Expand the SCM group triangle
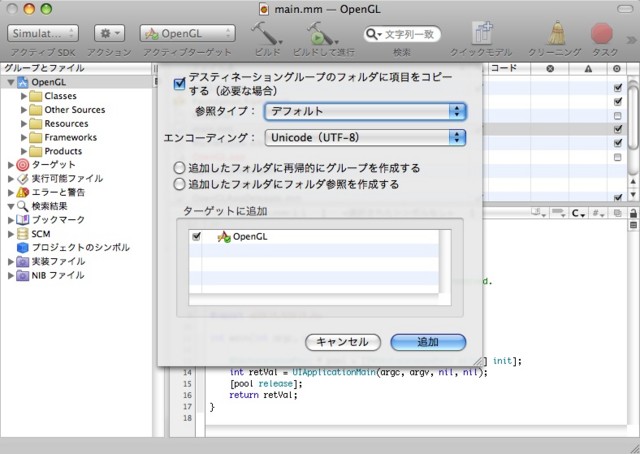Image resolution: width=640 pixels, height=454 pixels. [x=11, y=234]
